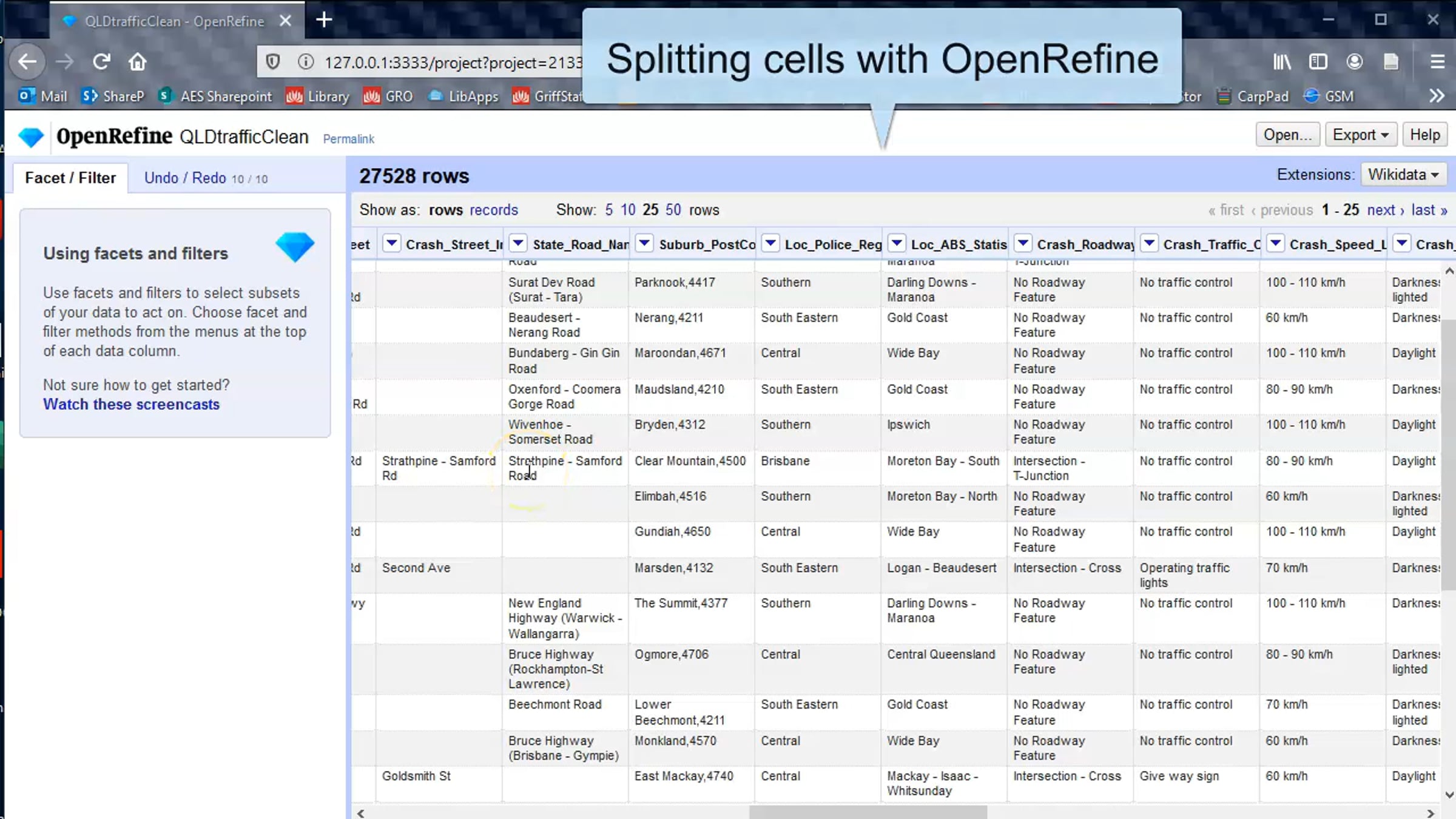The image size is (1456, 819).
Task: Open the Library bookmark
Action: click(x=318, y=96)
